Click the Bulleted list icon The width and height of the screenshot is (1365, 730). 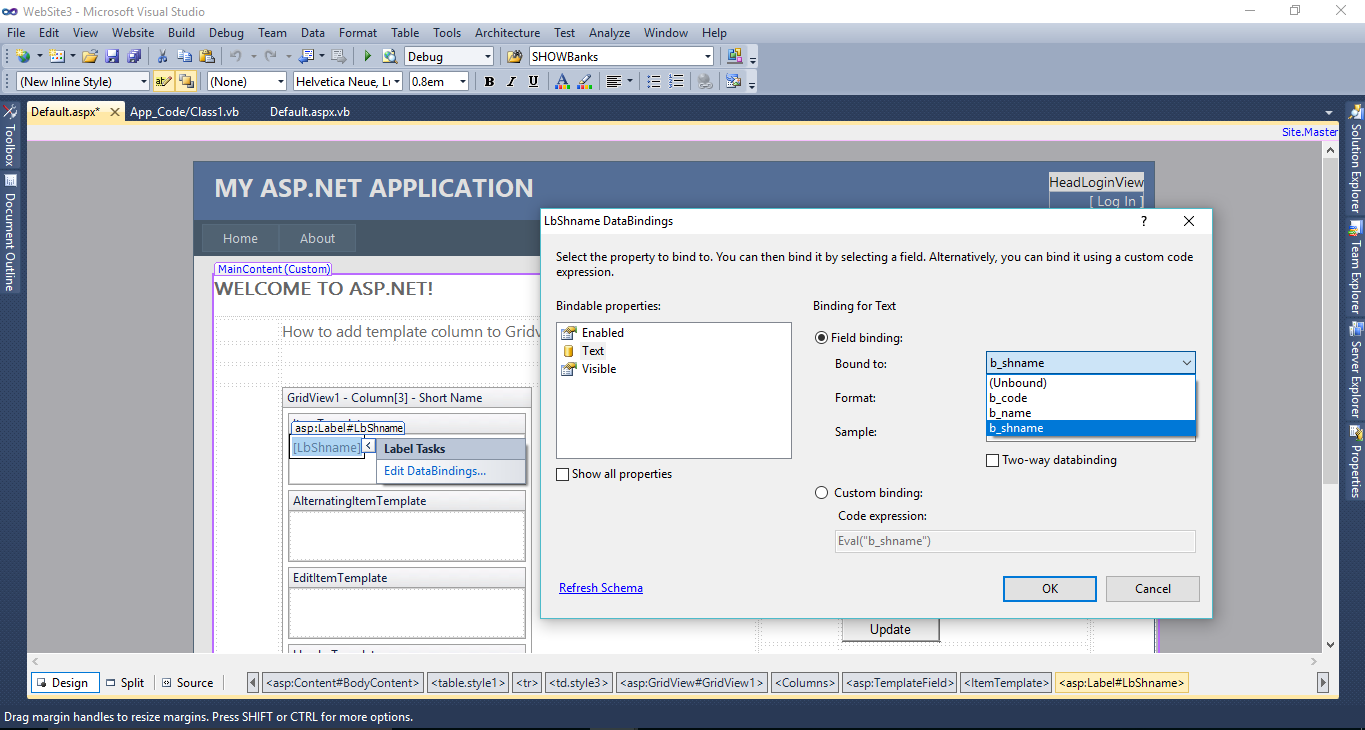(x=654, y=82)
